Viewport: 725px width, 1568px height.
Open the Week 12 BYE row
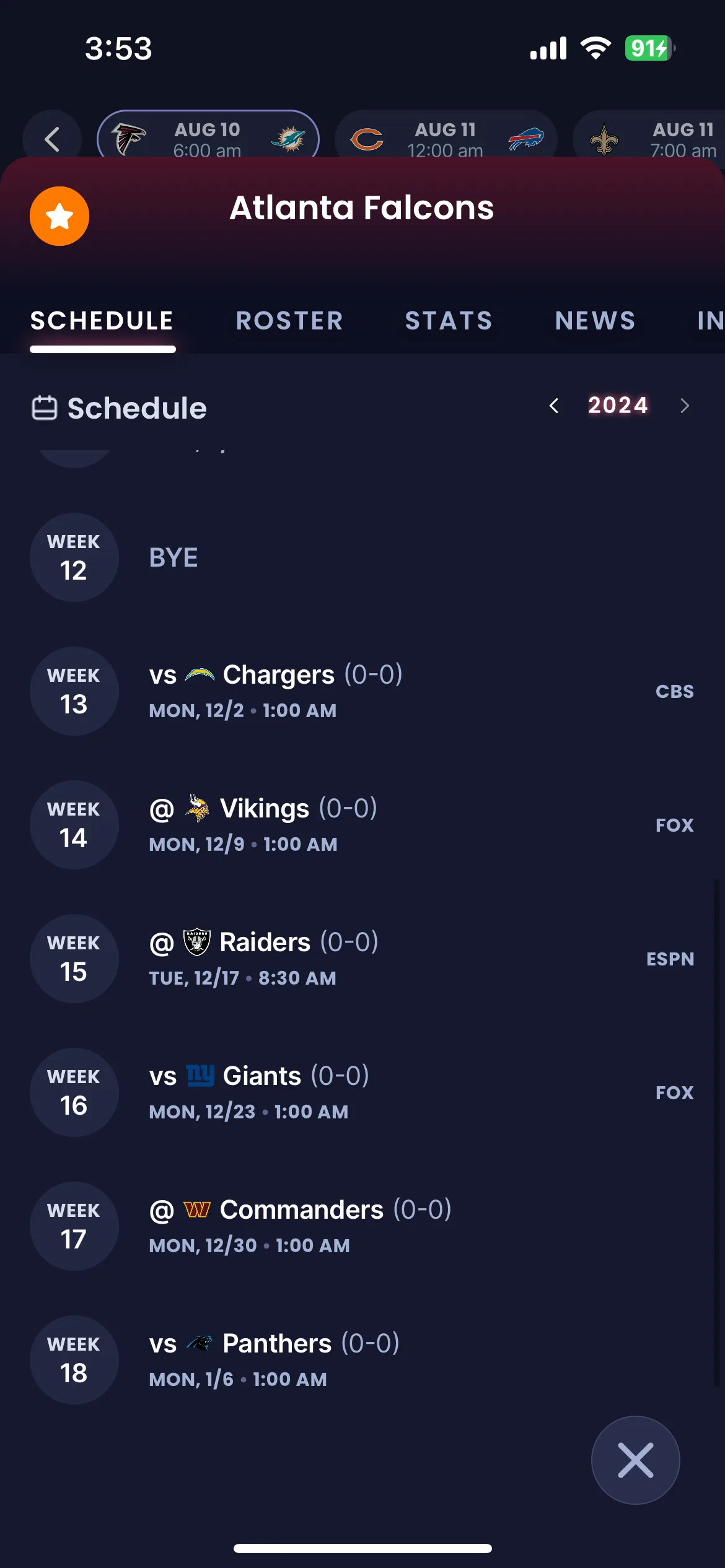pyautogui.click(x=362, y=557)
